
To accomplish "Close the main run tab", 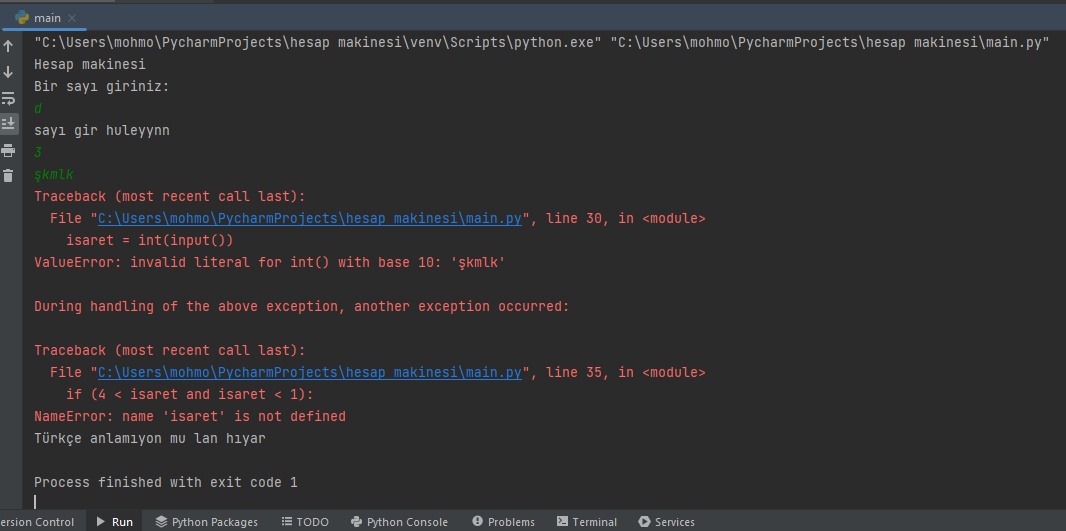I will (x=73, y=18).
